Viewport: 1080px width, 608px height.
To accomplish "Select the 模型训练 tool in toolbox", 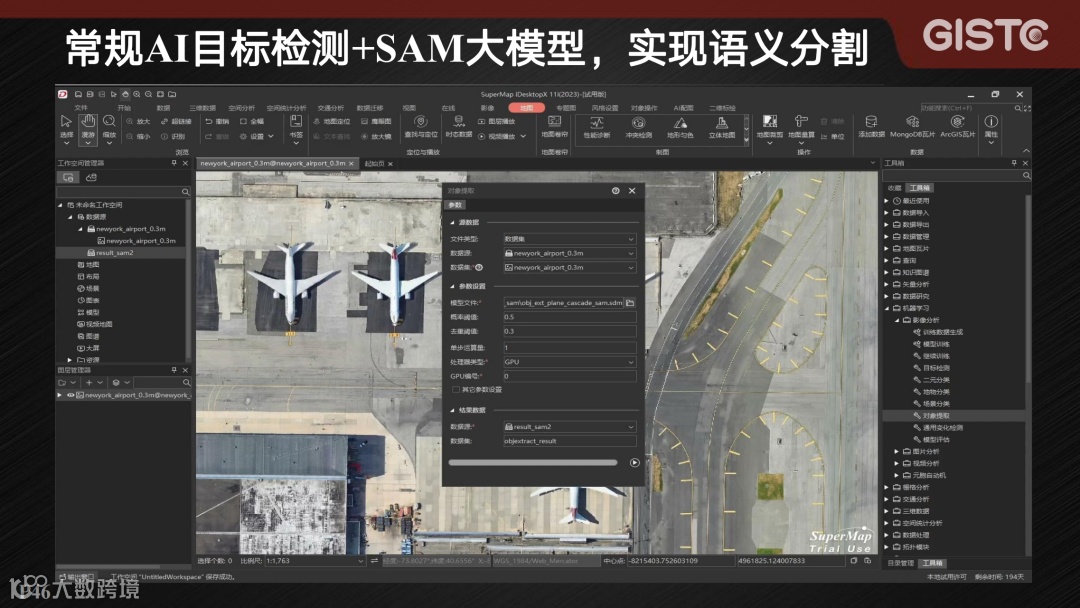I will (936, 344).
